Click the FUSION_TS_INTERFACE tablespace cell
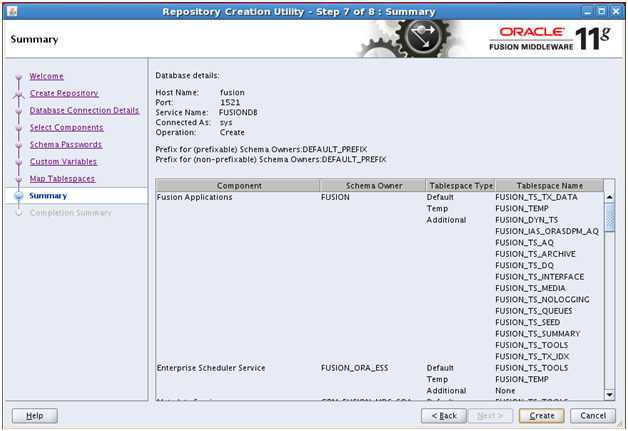The height and width of the screenshot is (431, 628). tap(539, 277)
